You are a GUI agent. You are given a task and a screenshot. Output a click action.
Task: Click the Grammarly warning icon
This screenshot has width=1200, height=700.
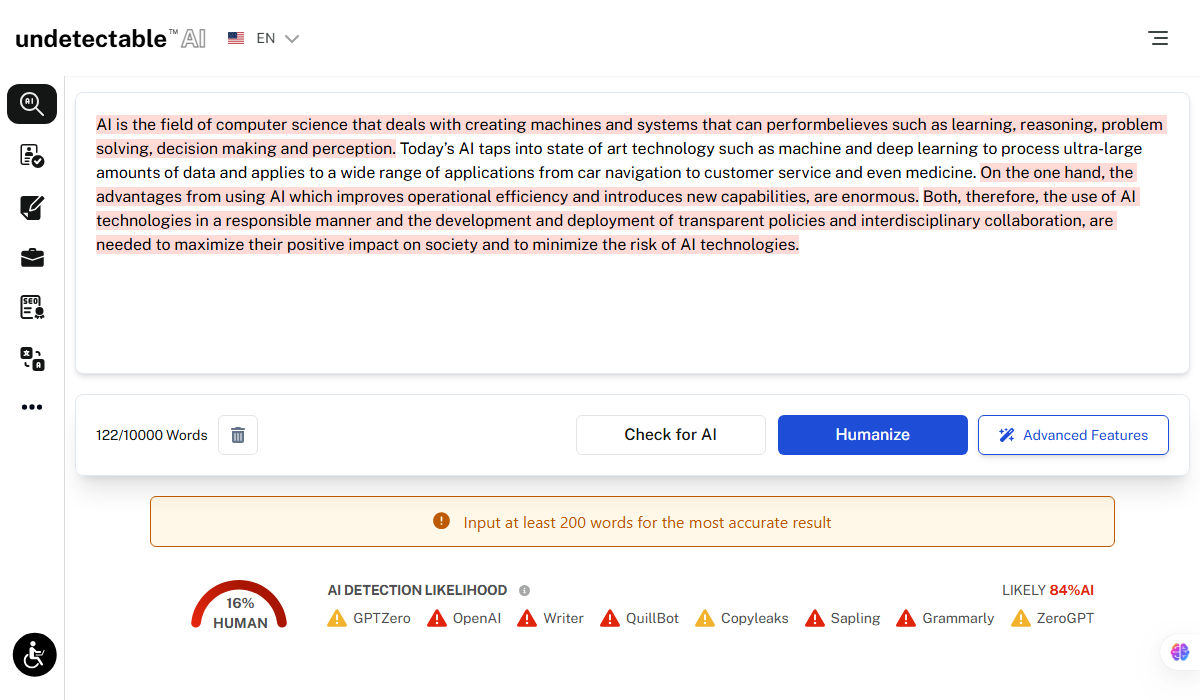pos(906,618)
